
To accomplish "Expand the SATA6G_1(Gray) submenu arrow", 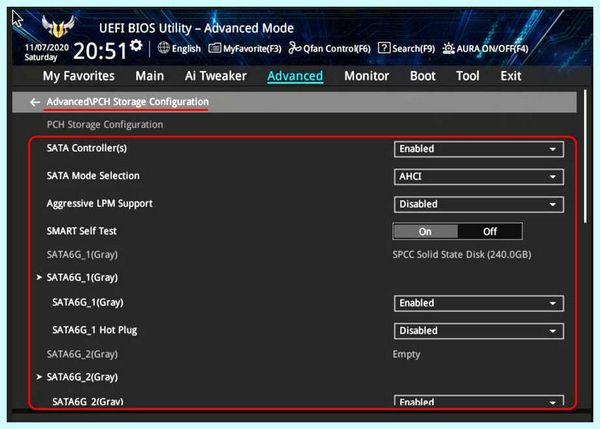I will pos(39,277).
